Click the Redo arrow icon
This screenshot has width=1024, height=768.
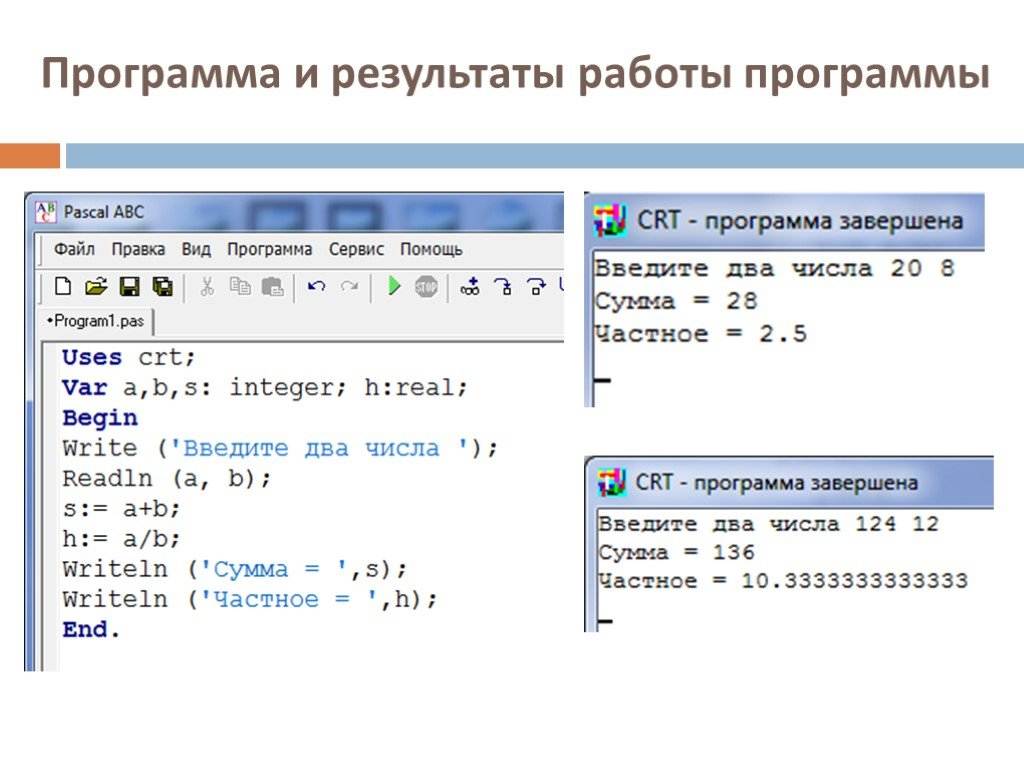[x=349, y=286]
